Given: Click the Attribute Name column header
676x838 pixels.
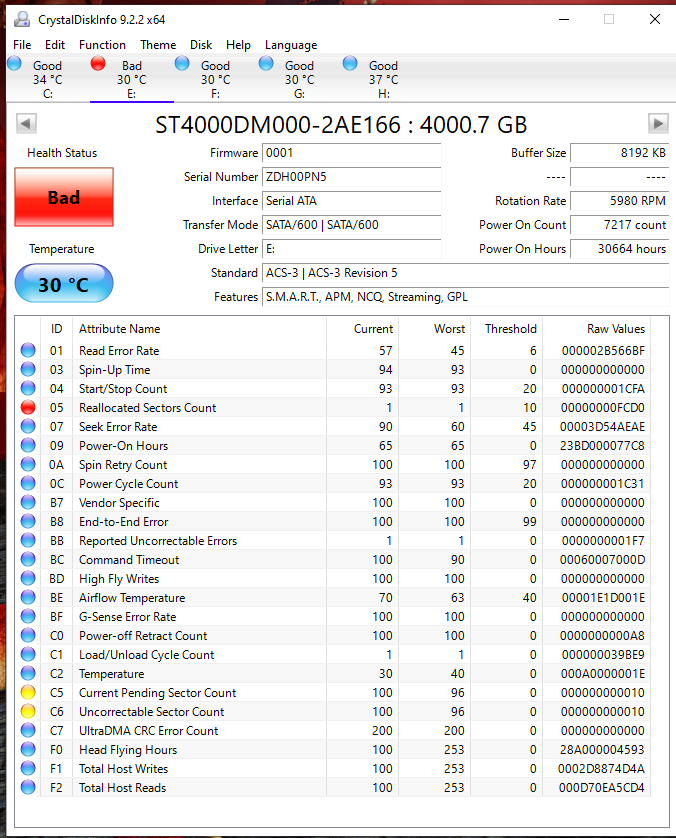Looking at the screenshot, I should (x=199, y=329).
